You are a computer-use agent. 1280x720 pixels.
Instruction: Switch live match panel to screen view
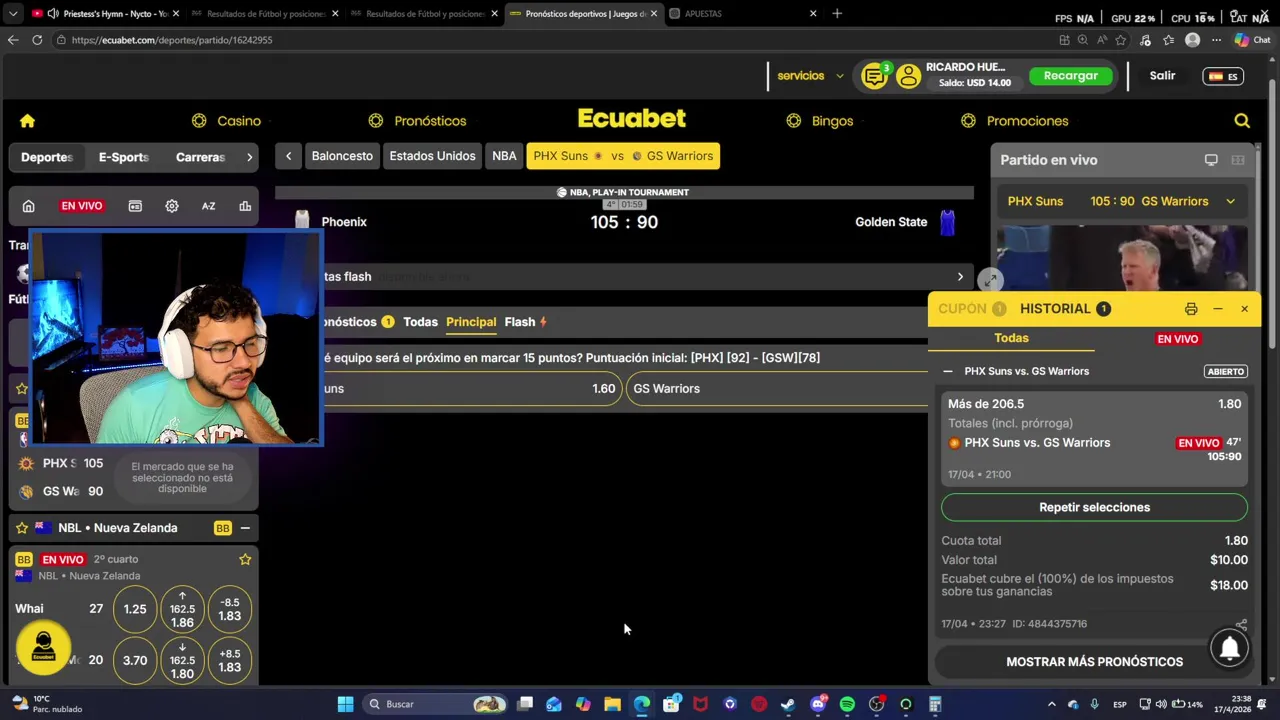pyautogui.click(x=1211, y=160)
